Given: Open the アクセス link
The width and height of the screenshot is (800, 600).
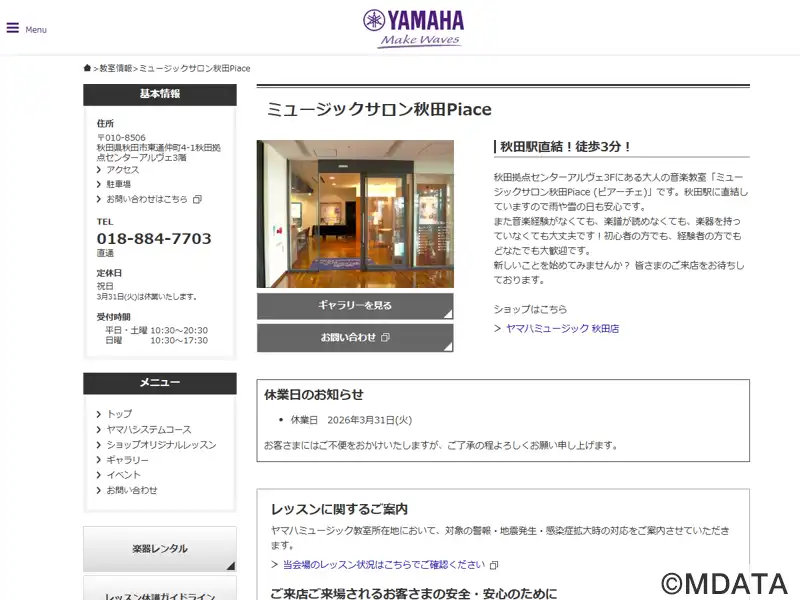Looking at the screenshot, I should 122,169.
